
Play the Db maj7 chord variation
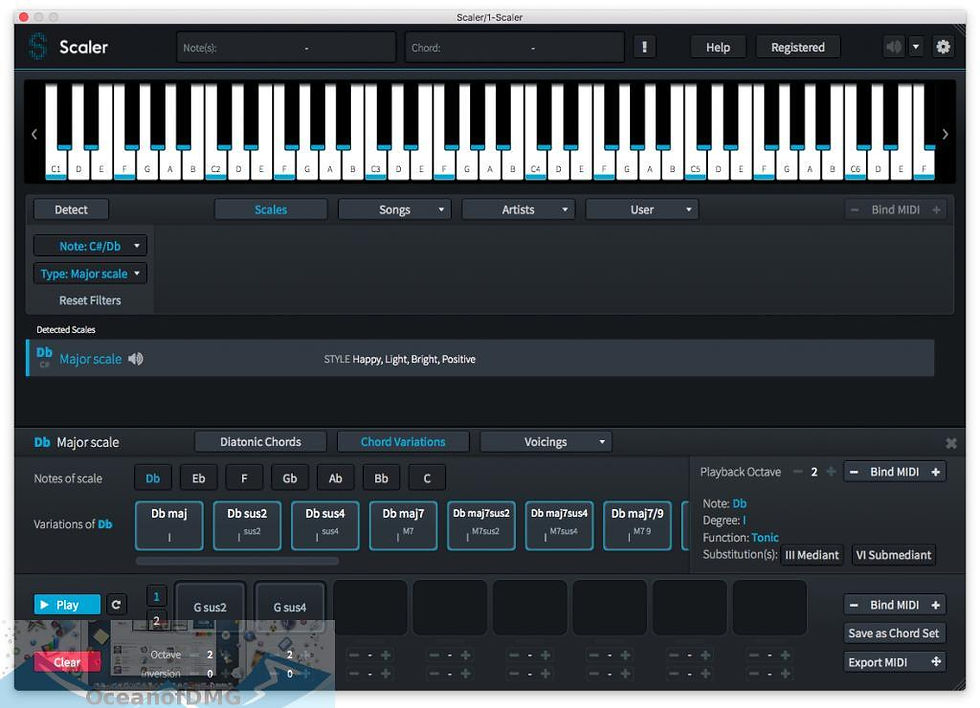pyautogui.click(x=403, y=525)
